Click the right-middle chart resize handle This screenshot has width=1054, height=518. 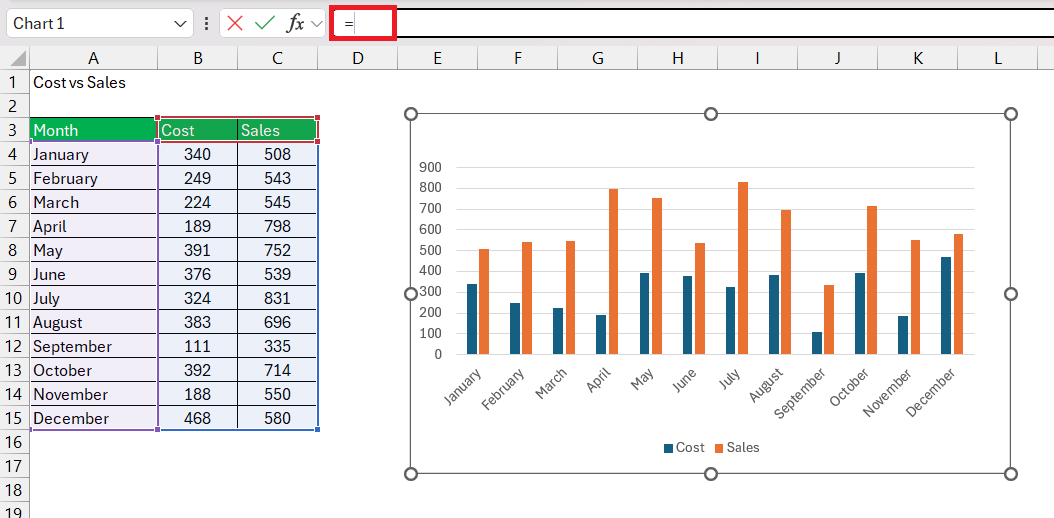click(1010, 294)
